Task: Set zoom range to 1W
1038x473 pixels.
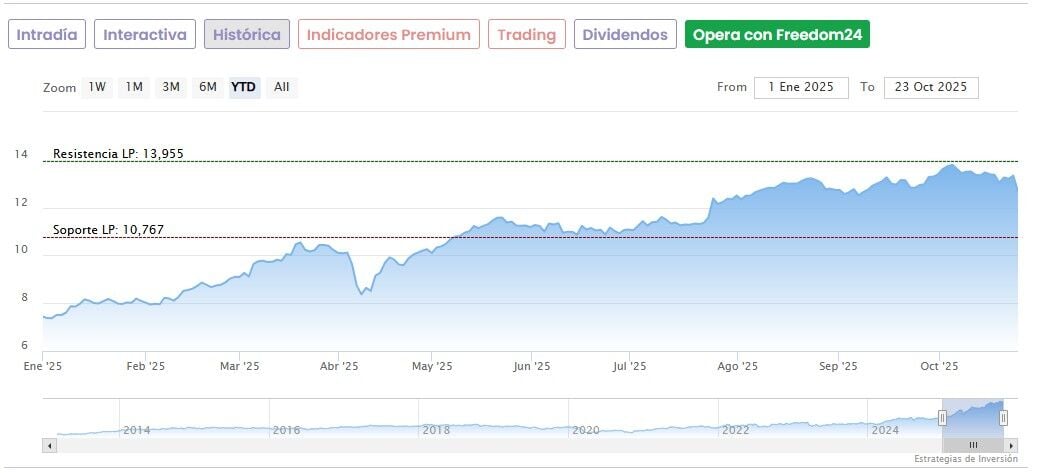Action: pyautogui.click(x=97, y=87)
